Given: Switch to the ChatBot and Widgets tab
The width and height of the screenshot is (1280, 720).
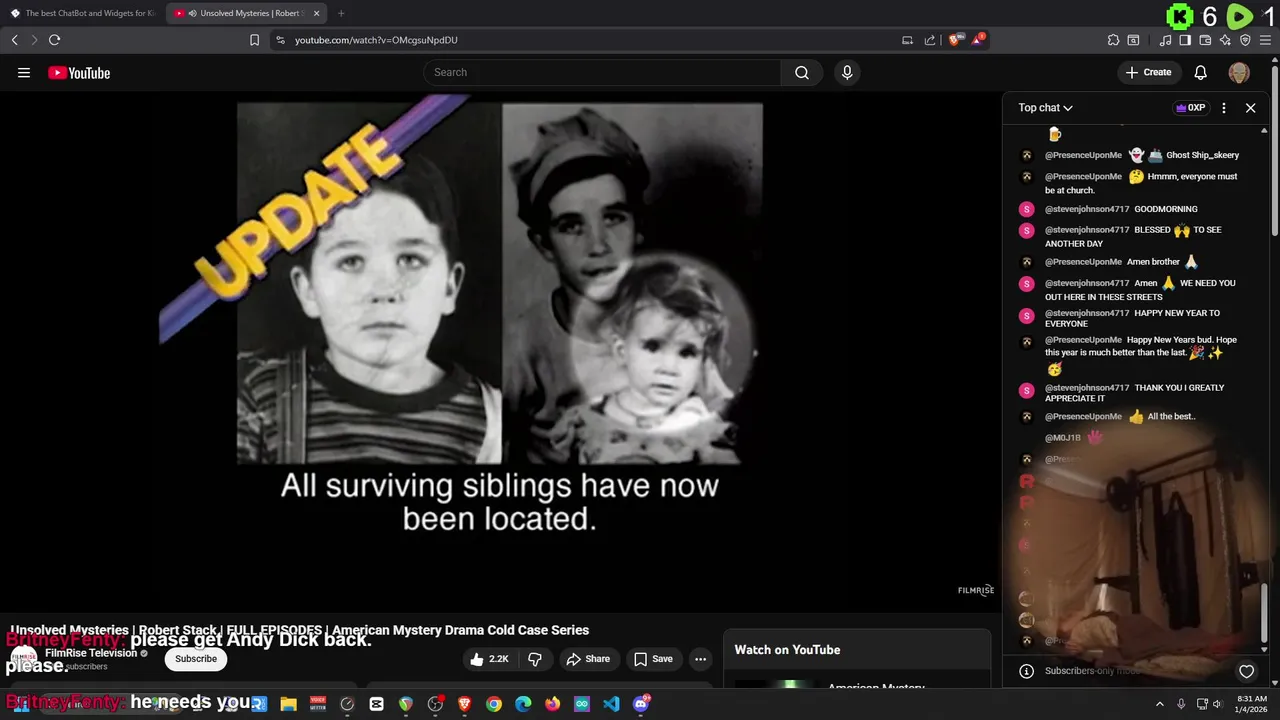Looking at the screenshot, I should pyautogui.click(x=83, y=13).
